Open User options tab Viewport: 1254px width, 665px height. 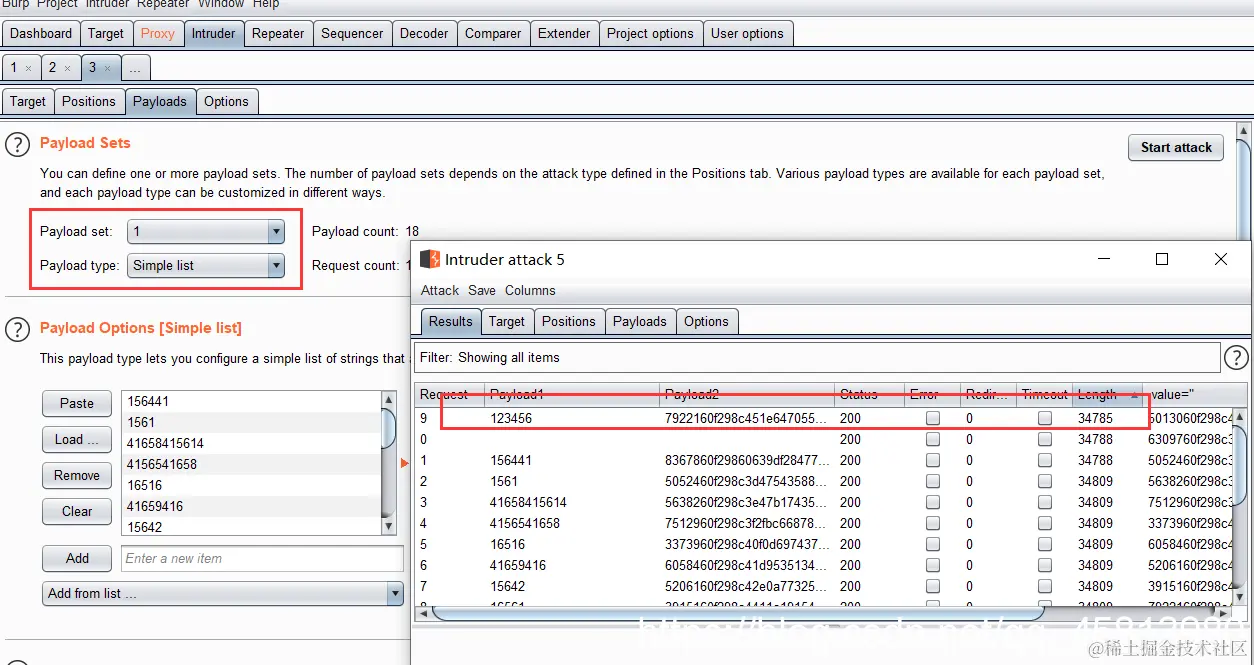click(x=747, y=33)
